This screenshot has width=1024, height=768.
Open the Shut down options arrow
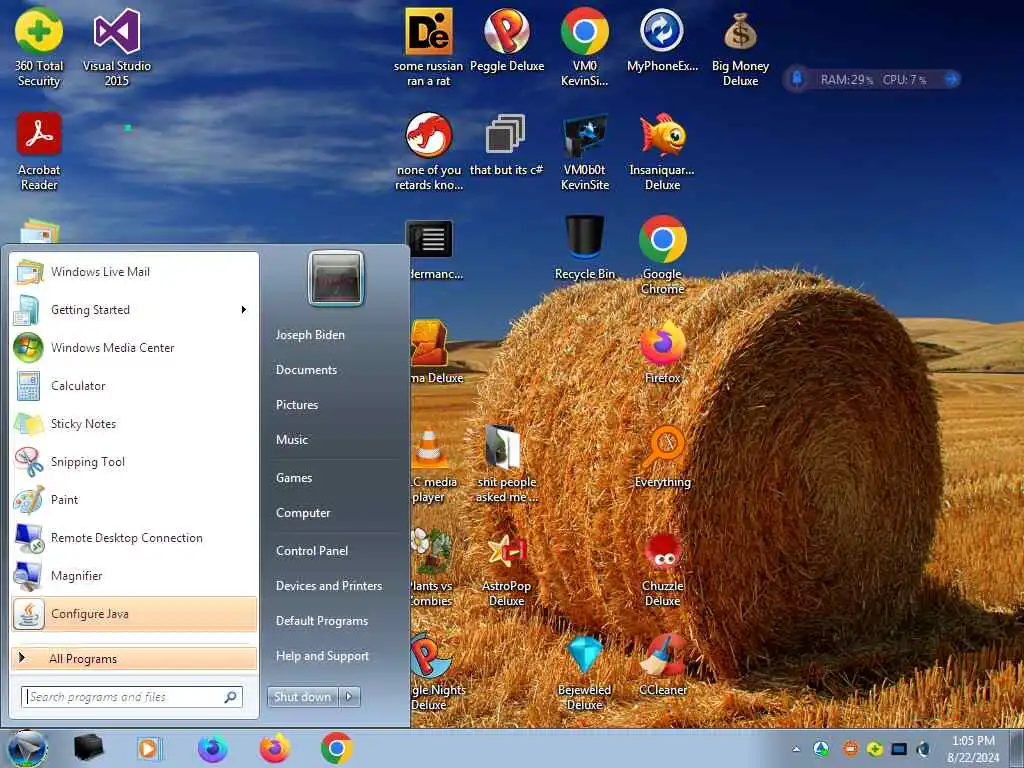coord(349,696)
